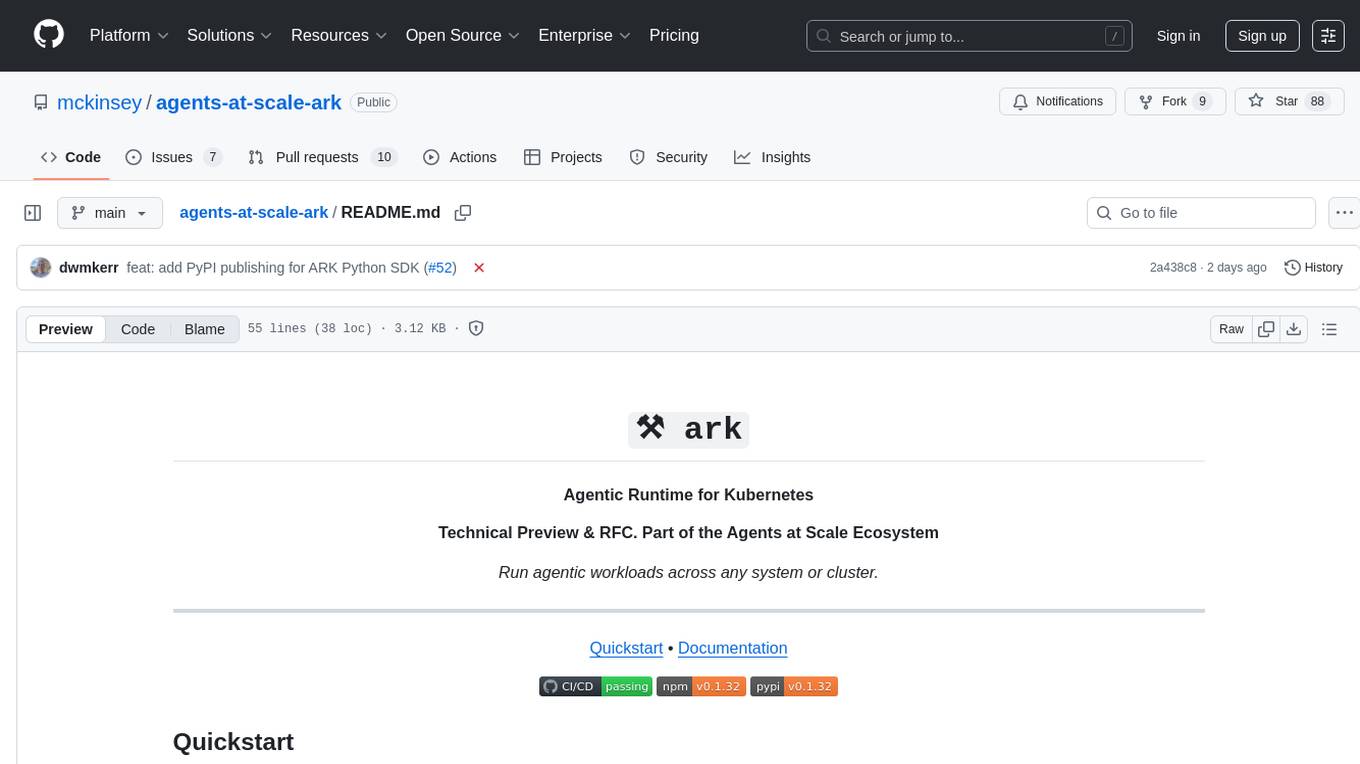The height and width of the screenshot is (764, 1360).
Task: Sign in to GitHub
Action: [x=1178, y=36]
